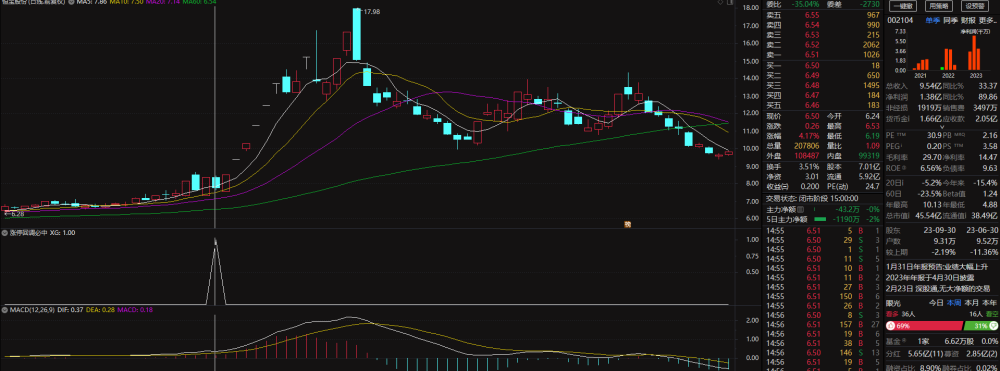Select the 财报 tab
1000x371 pixels.
pos(967,20)
